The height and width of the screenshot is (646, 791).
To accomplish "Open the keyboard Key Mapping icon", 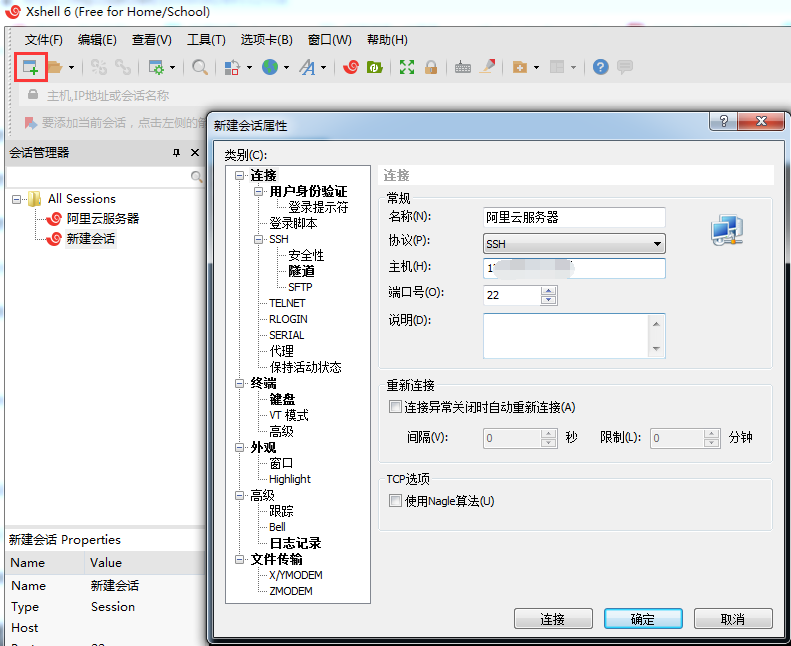I will (463, 67).
